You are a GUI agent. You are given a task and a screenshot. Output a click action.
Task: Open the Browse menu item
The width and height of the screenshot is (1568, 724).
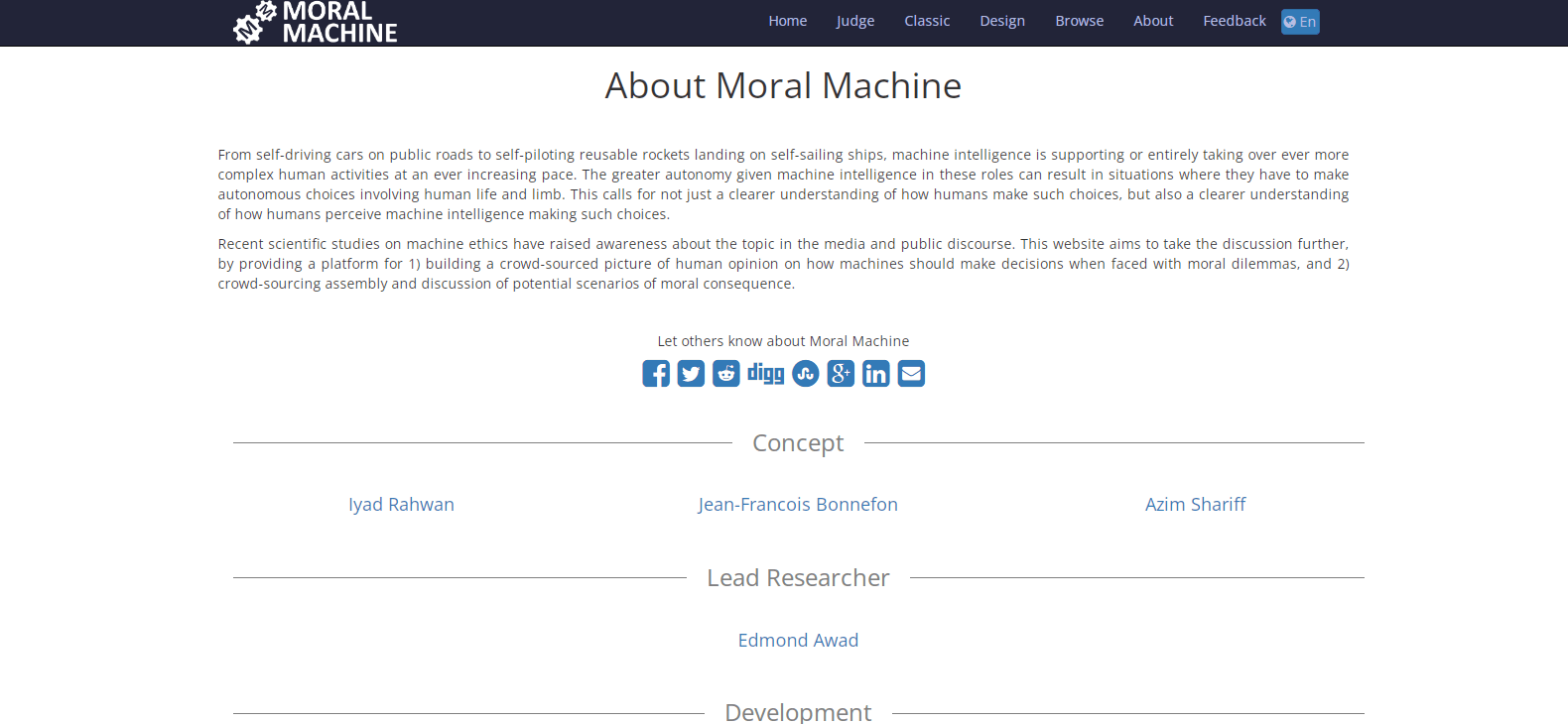click(x=1080, y=21)
